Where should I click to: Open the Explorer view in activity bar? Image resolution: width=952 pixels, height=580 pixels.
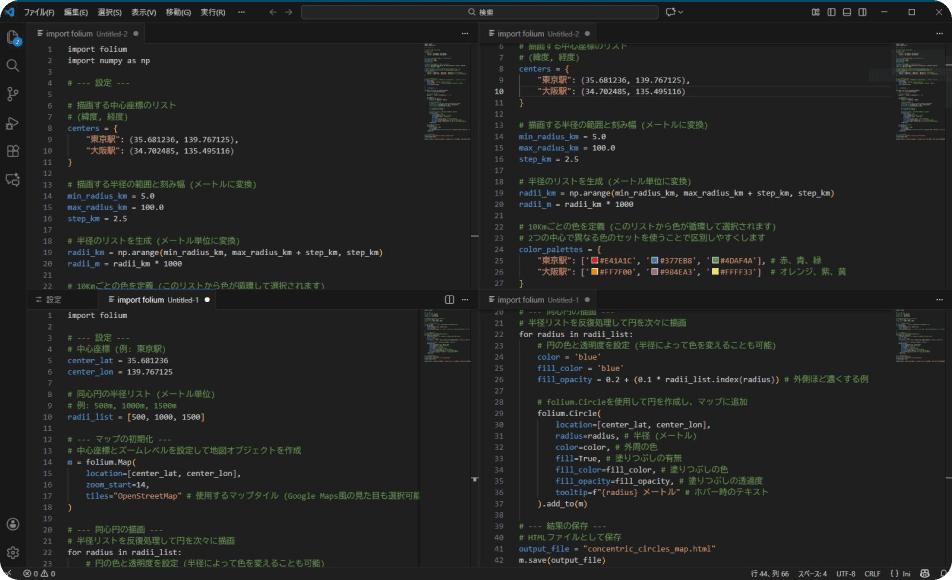[13, 38]
